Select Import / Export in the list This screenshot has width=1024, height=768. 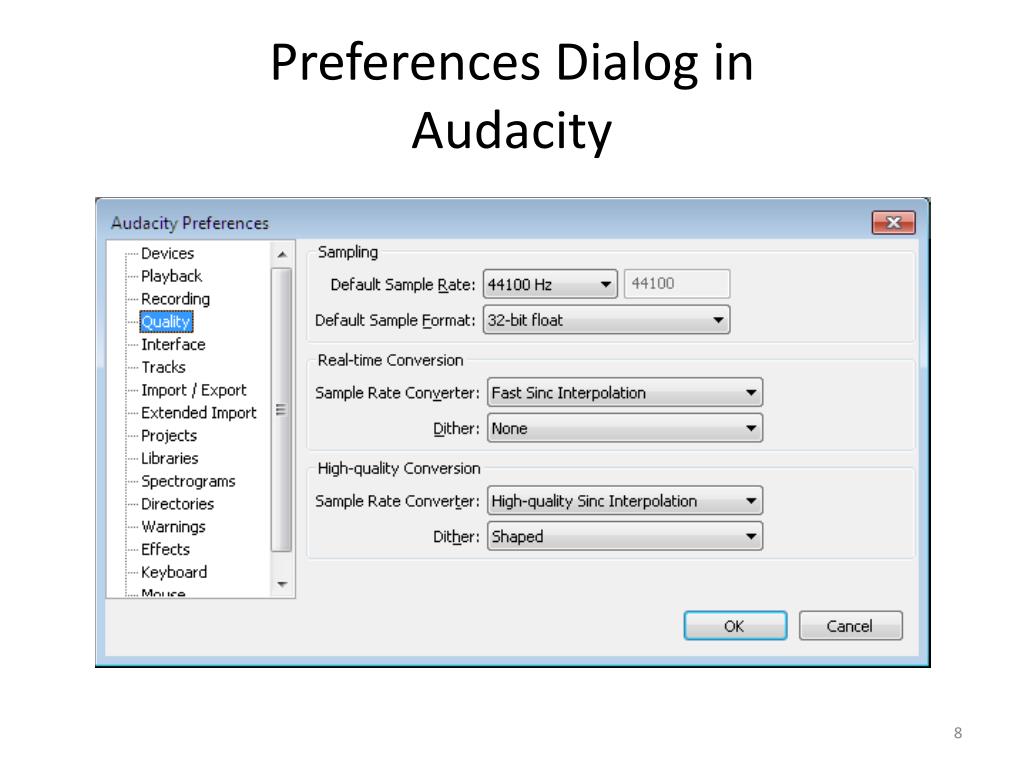(193, 390)
